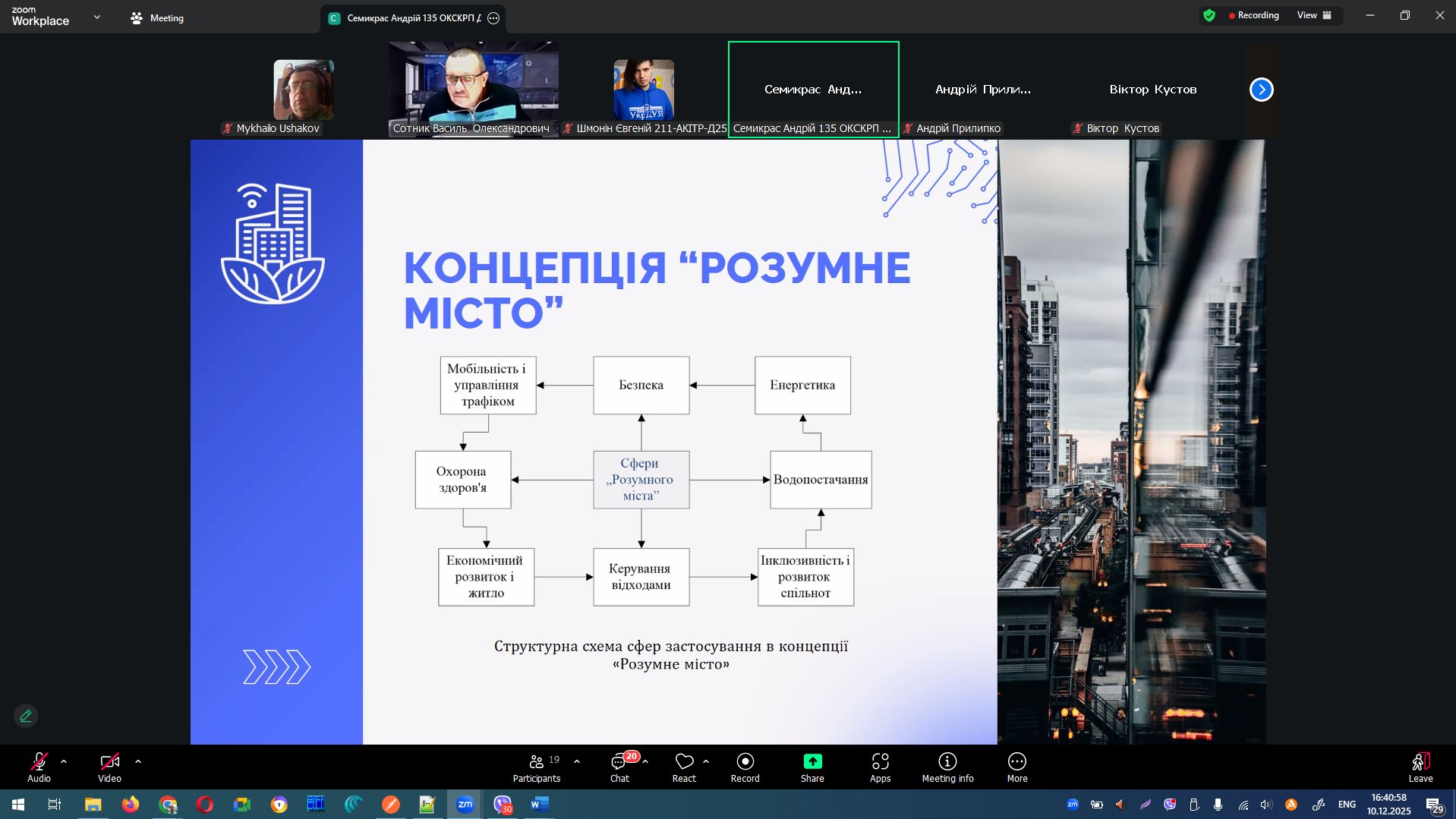Viewport: 1456px width, 819px height.
Task: Click the green annotation pencil icon
Action: pos(26,716)
